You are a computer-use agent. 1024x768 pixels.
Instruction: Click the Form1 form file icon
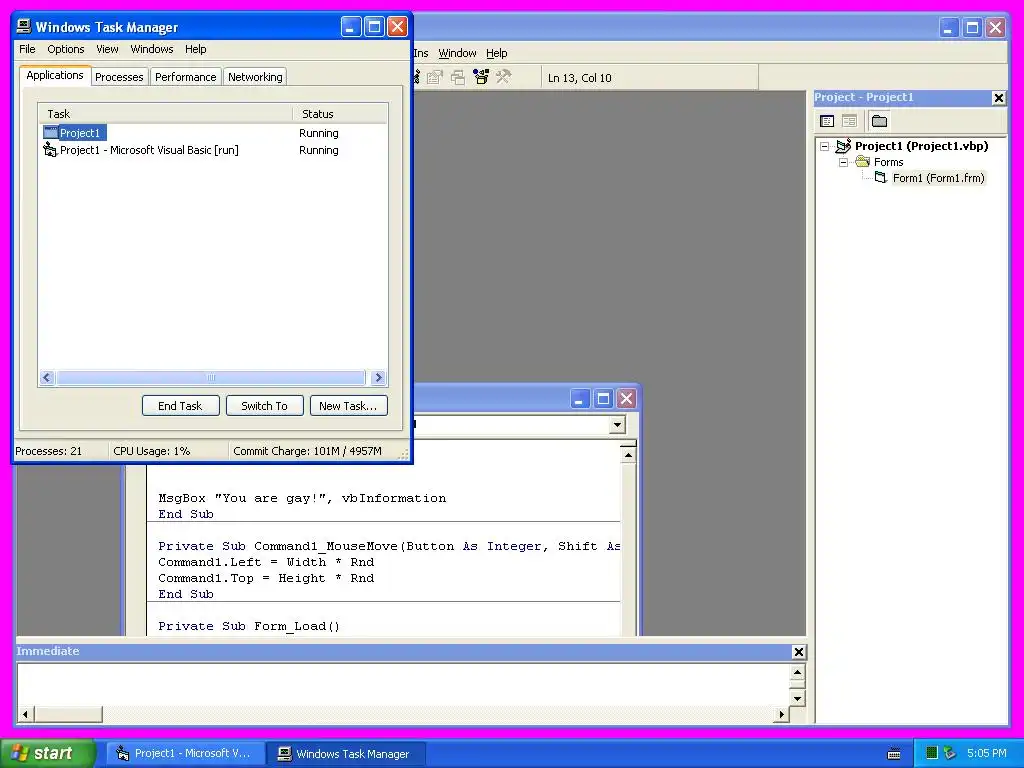tap(881, 177)
